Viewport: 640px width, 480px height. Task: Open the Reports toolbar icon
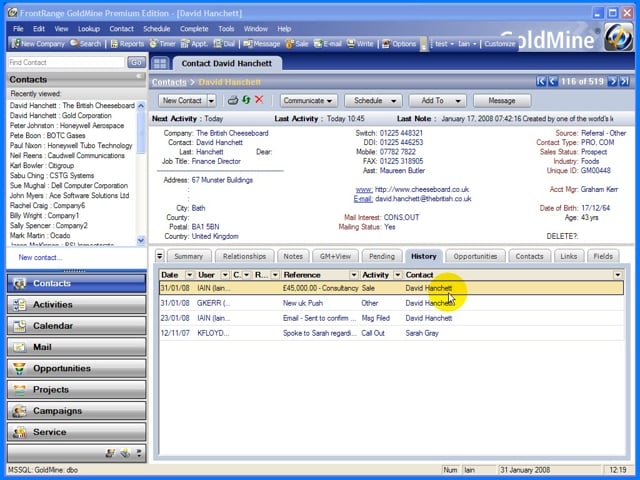[127, 44]
